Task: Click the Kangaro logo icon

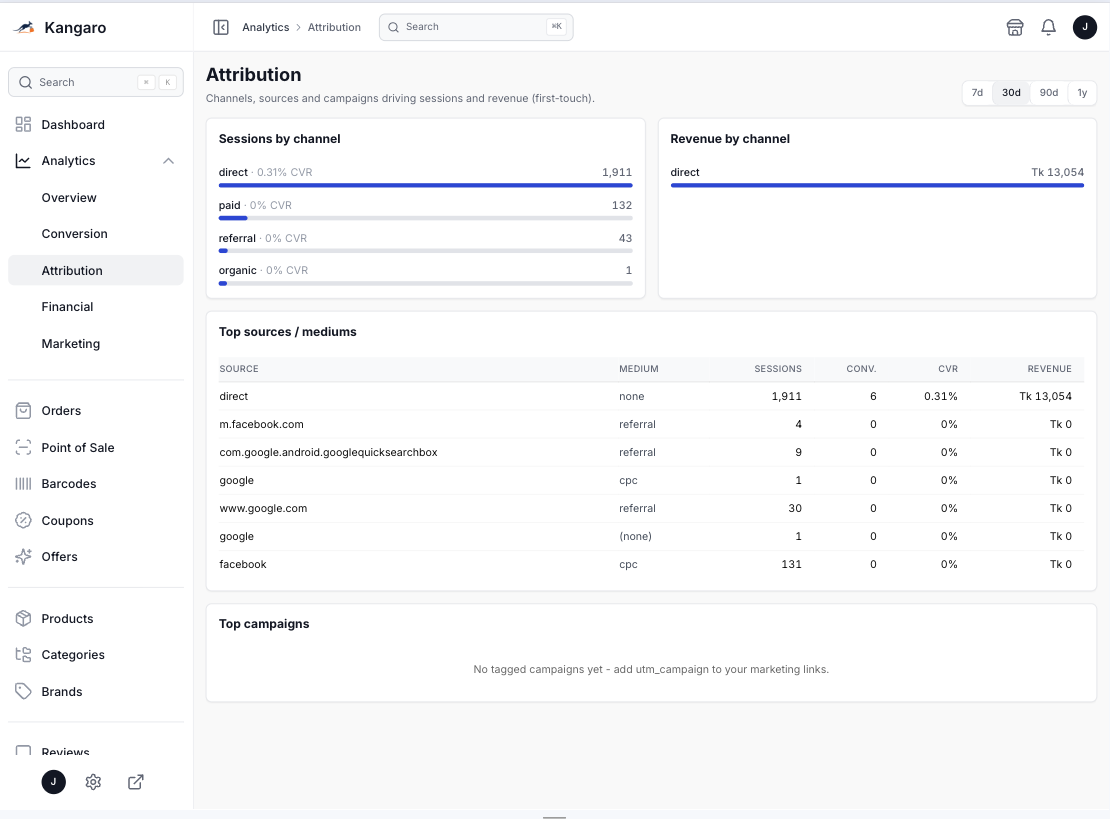Action: coord(24,28)
